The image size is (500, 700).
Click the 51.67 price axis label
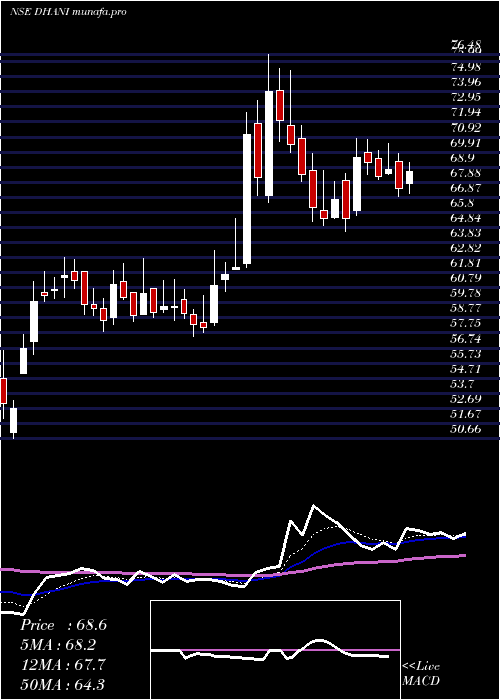pos(466,414)
